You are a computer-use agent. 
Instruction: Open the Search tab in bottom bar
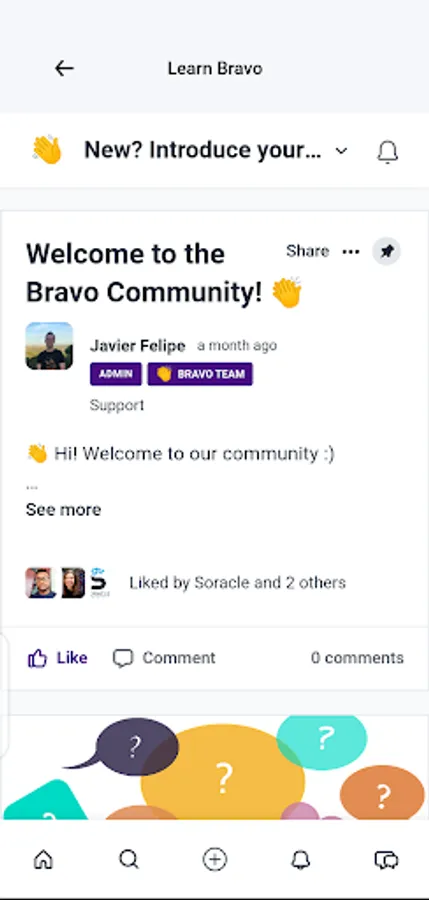pos(129,860)
